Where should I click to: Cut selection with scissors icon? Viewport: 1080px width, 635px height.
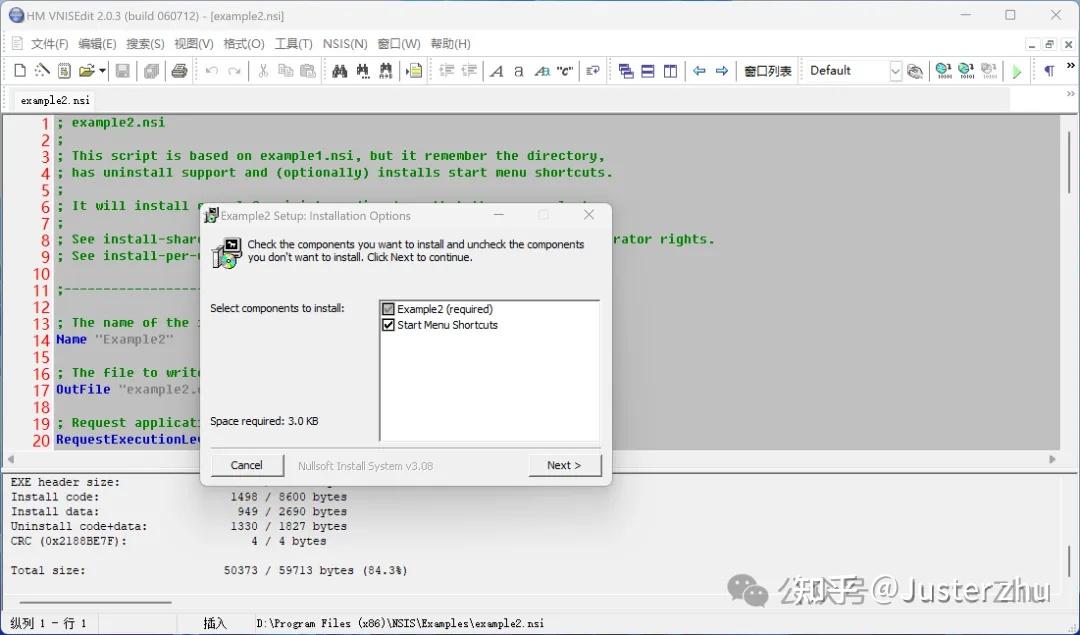click(263, 71)
